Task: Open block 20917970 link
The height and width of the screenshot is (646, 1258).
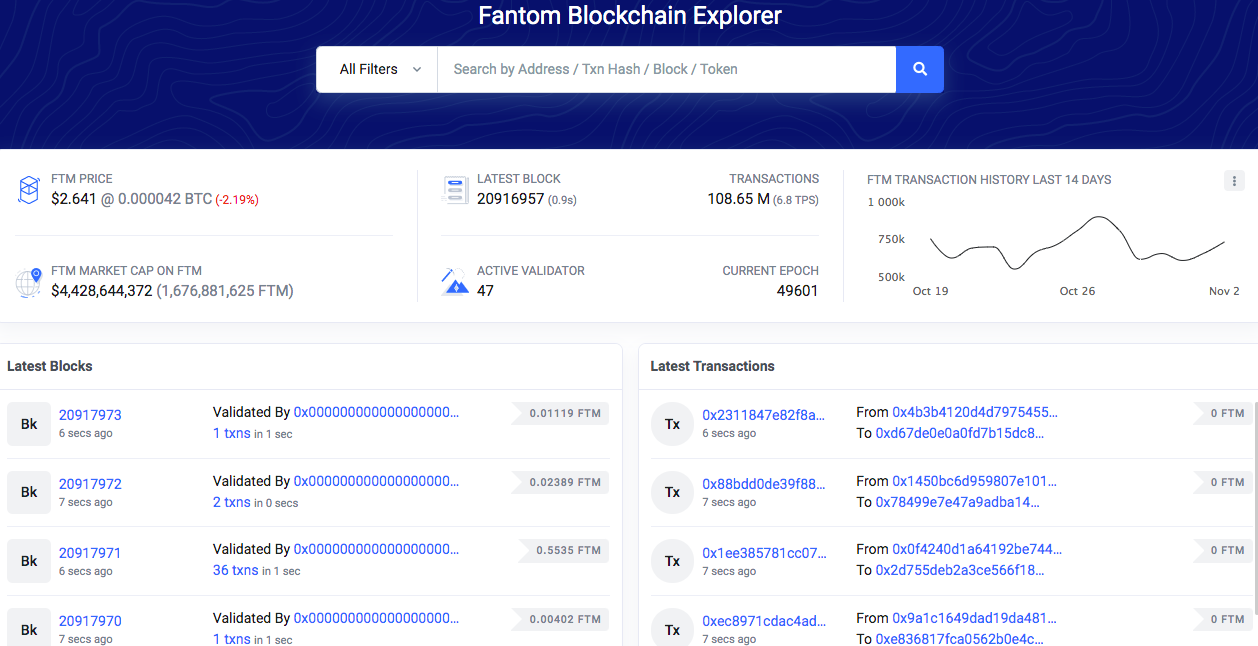Action: click(90, 621)
